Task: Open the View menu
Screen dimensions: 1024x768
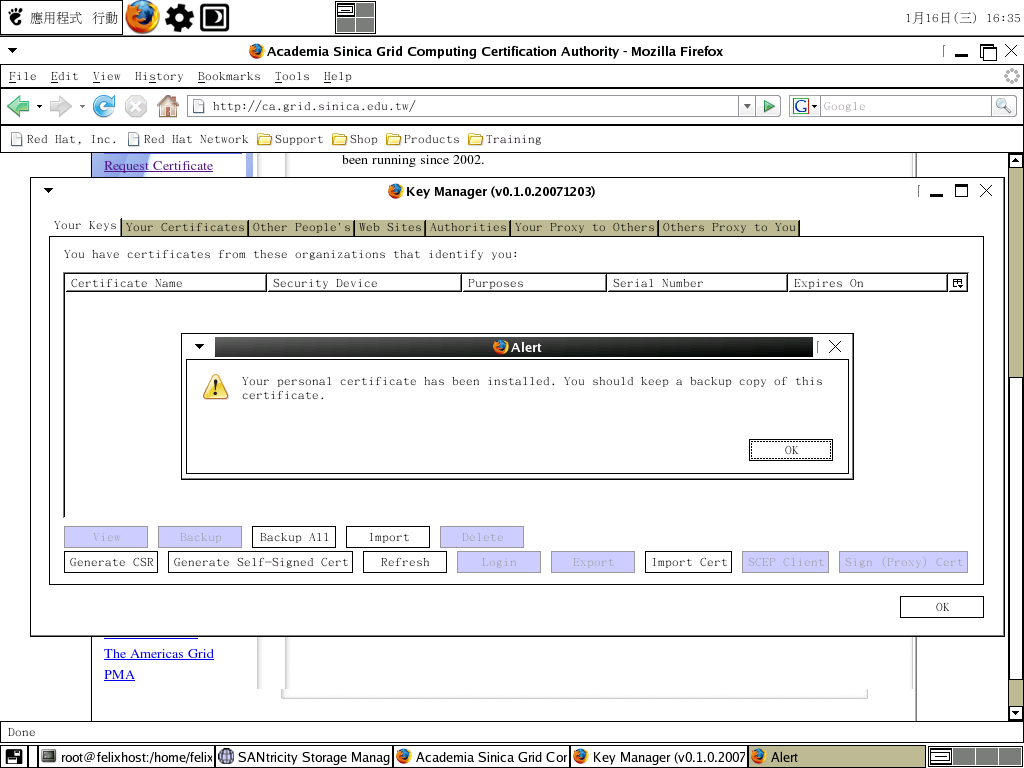Action: coord(106,76)
